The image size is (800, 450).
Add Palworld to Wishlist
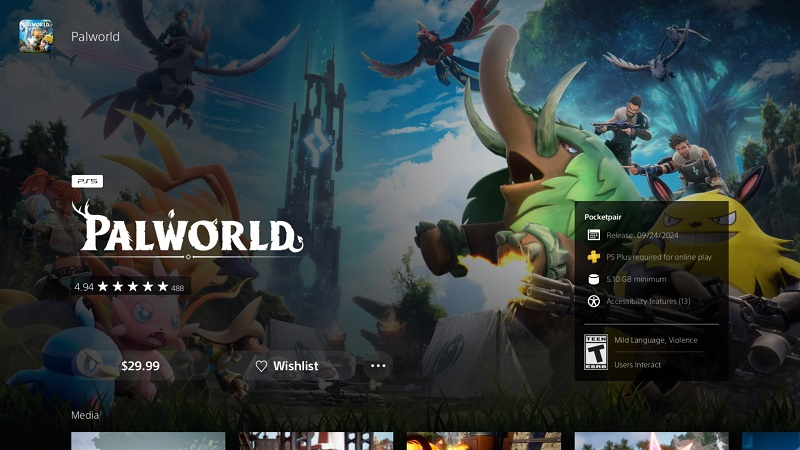pos(287,366)
